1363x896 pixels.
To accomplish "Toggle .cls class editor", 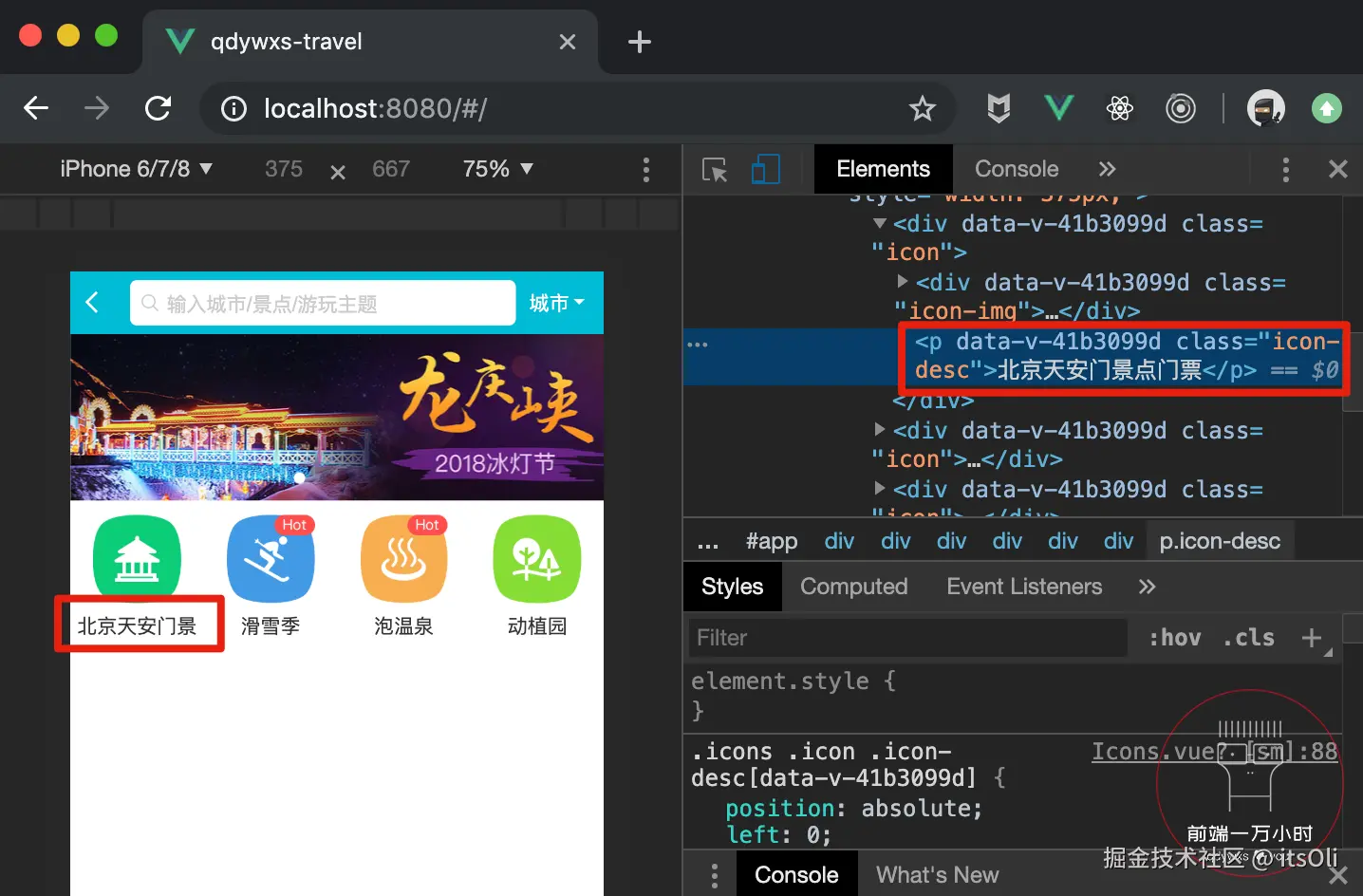I will coord(1249,638).
